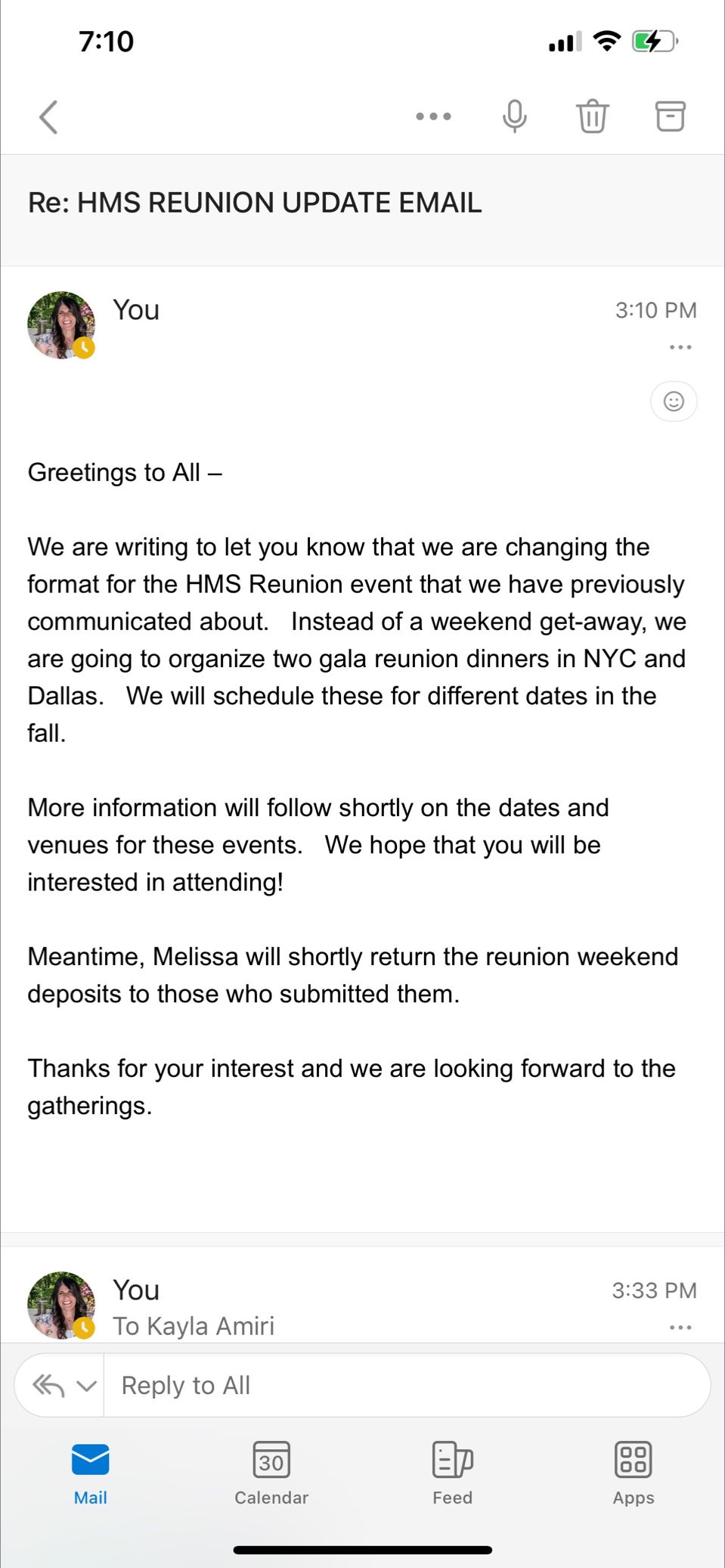Screen dimensions: 725x1568
Task: Expand reply options dropdown chevron
Action: tap(86, 1386)
